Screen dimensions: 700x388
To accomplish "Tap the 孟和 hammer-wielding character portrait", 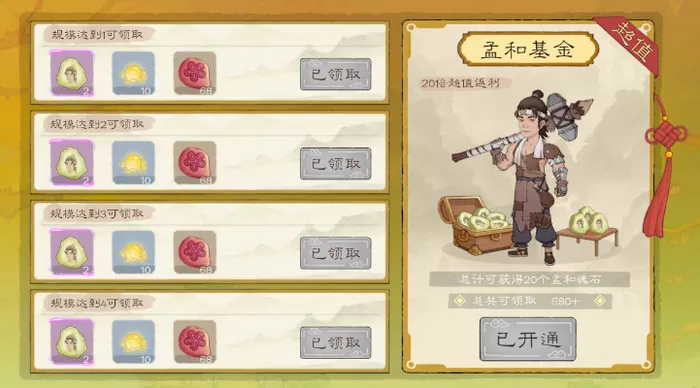I will click(x=529, y=176).
